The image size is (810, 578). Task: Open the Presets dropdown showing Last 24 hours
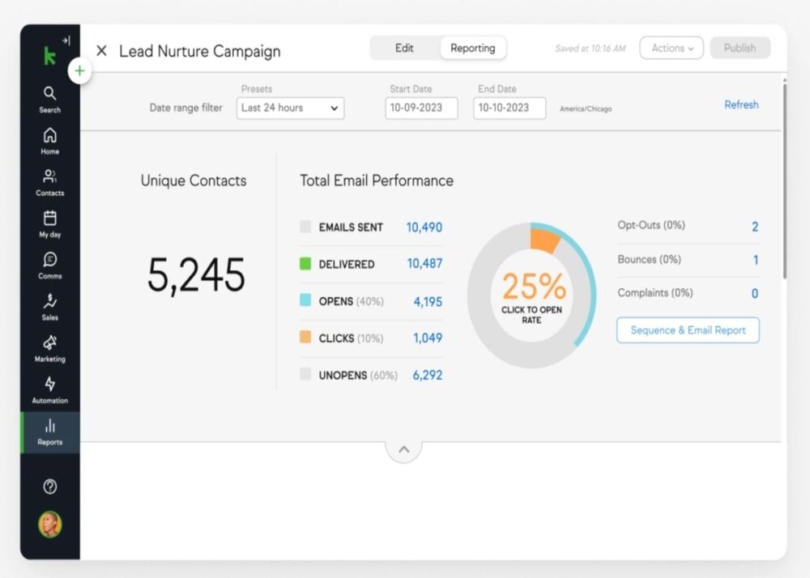pos(289,108)
